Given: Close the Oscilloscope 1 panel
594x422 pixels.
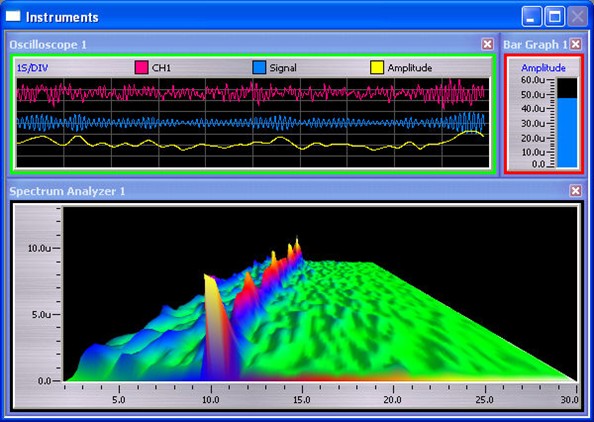Looking at the screenshot, I should pyautogui.click(x=488, y=44).
